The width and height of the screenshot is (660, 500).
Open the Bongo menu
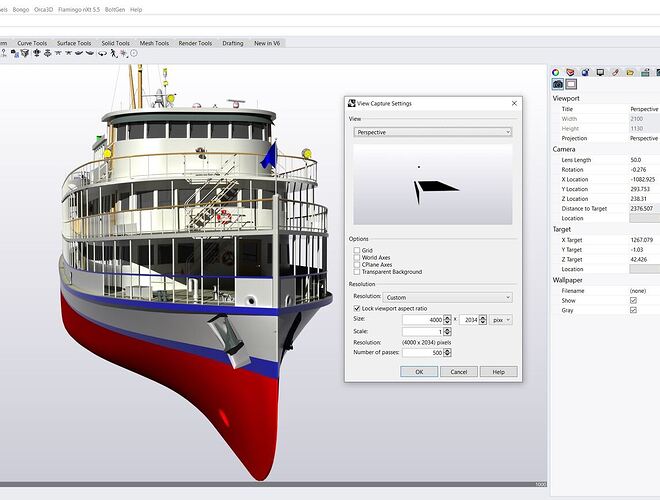(21, 9)
